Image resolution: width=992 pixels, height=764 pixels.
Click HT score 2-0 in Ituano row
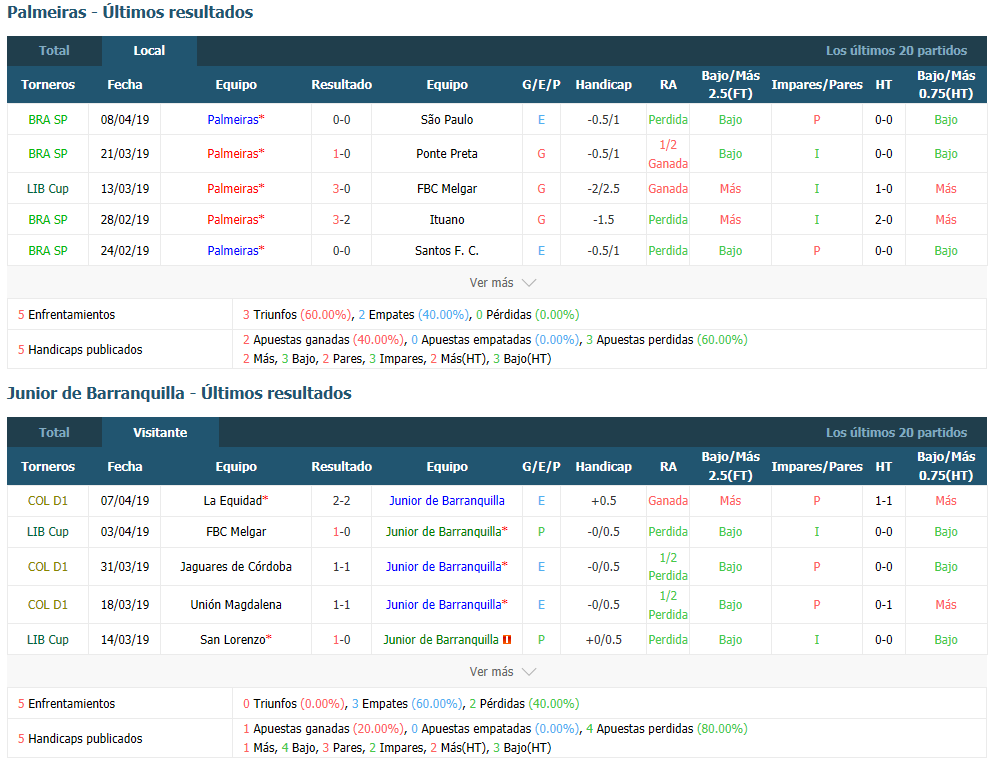pos(884,219)
